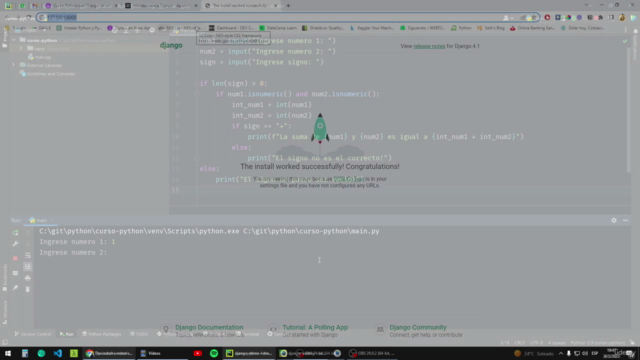The height and width of the screenshot is (360, 640).
Task: Open Version Control tool window
Action: [x=33, y=334]
